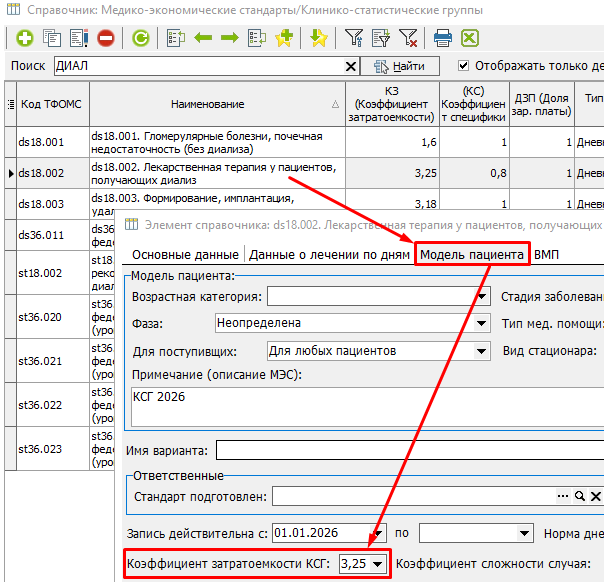The image size is (604, 582).
Task: Go back with the green left arrow
Action: (x=203, y=38)
